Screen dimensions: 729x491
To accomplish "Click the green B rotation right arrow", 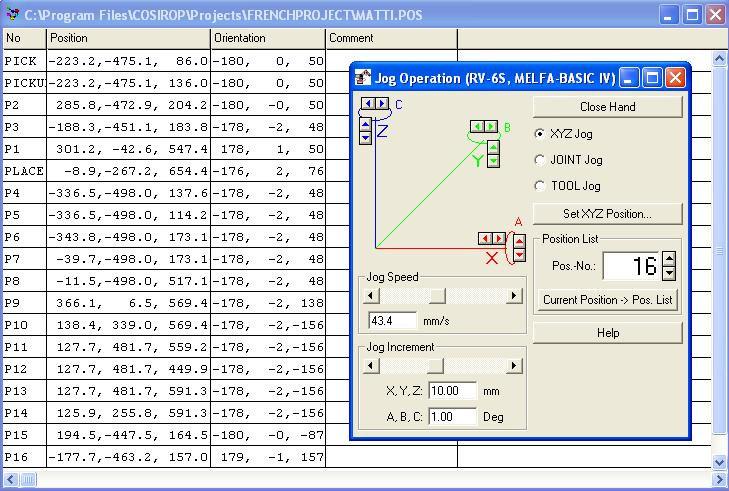I will pyautogui.click(x=490, y=126).
